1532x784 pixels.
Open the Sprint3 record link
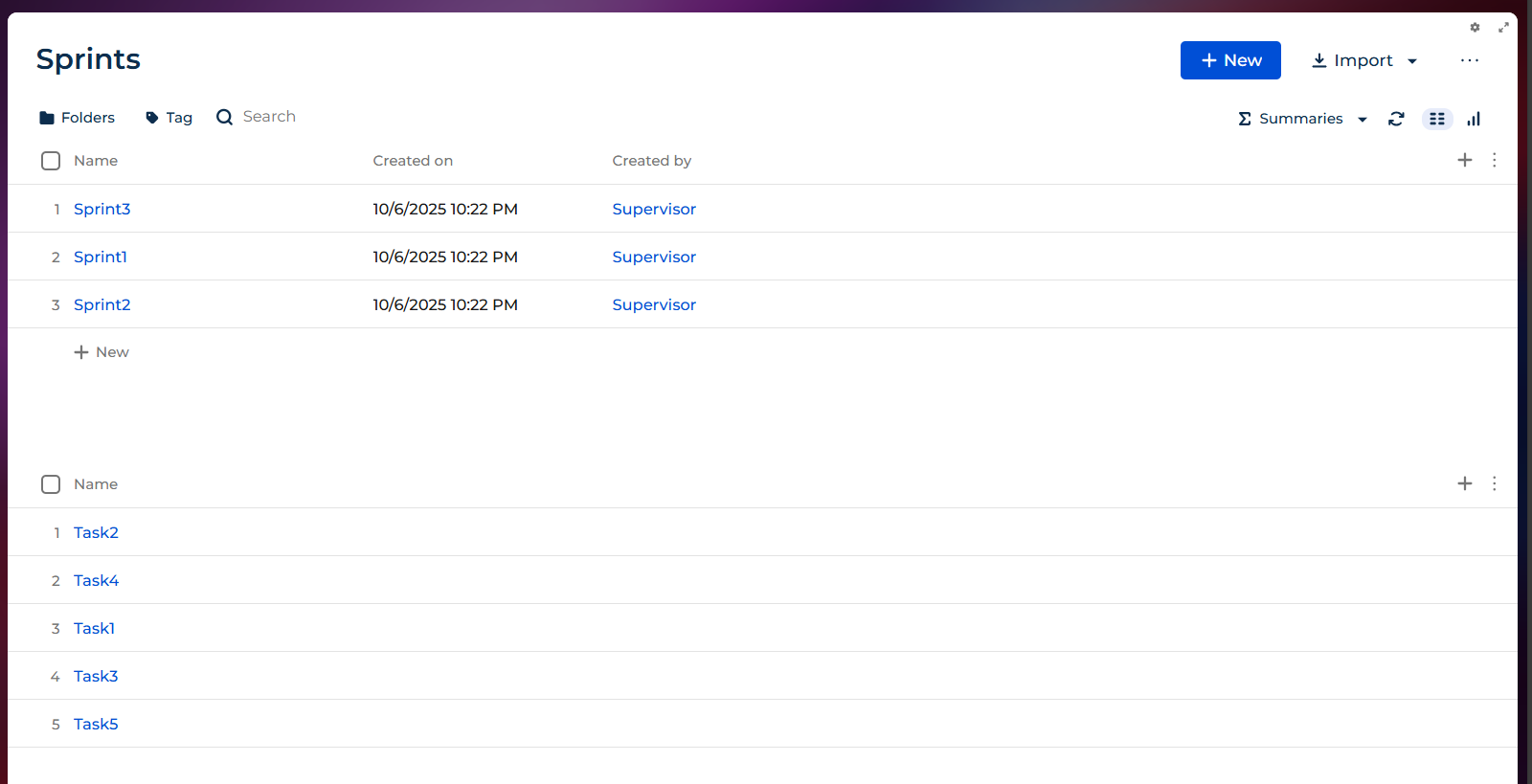point(101,209)
